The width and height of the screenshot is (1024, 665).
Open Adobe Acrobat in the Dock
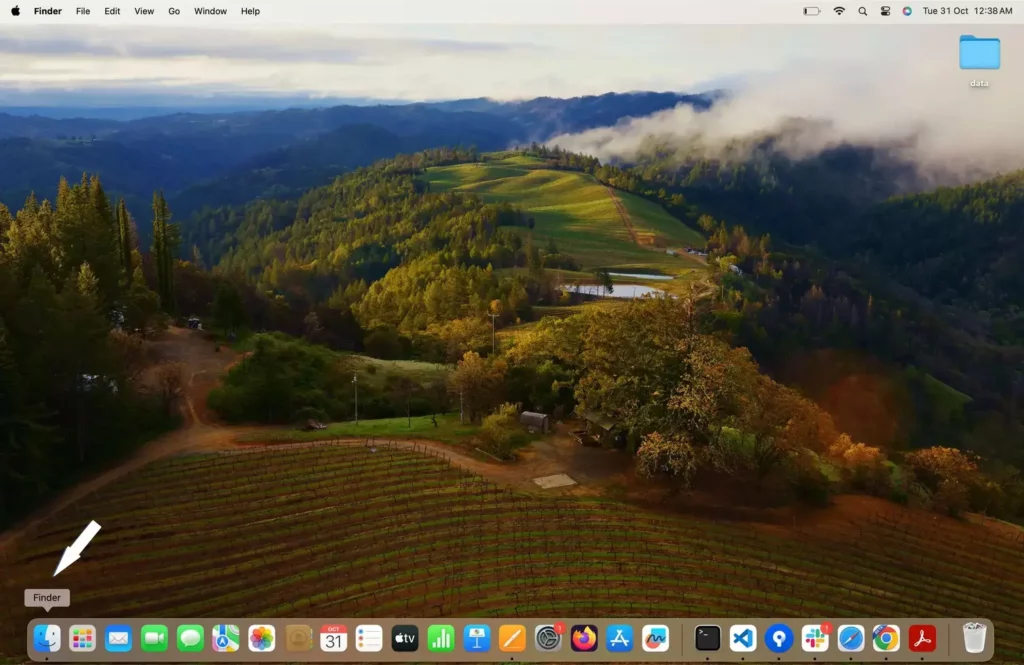(x=922, y=638)
